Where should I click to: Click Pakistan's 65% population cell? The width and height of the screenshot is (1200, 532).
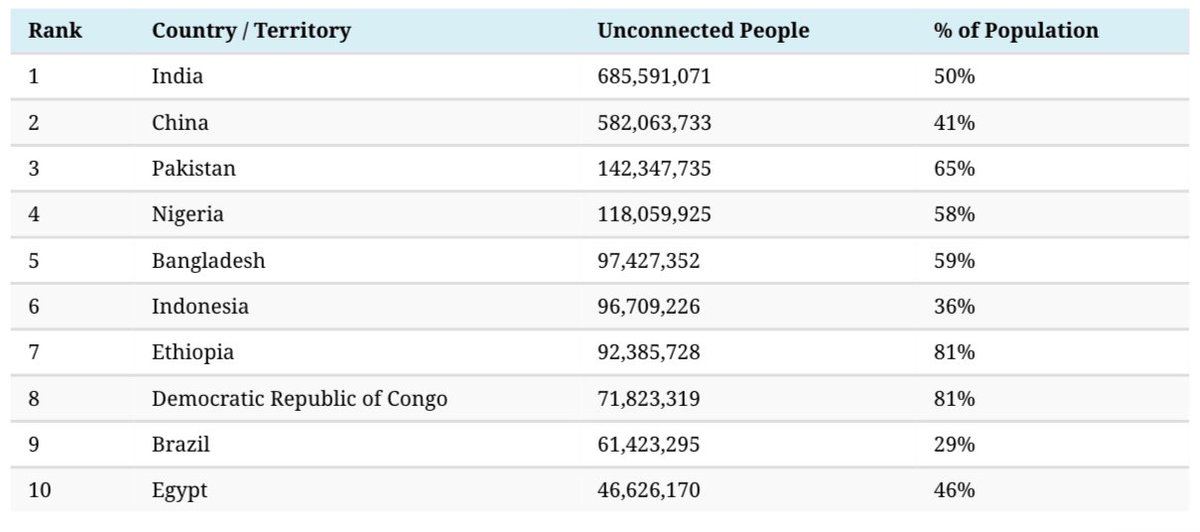pyautogui.click(x=954, y=169)
